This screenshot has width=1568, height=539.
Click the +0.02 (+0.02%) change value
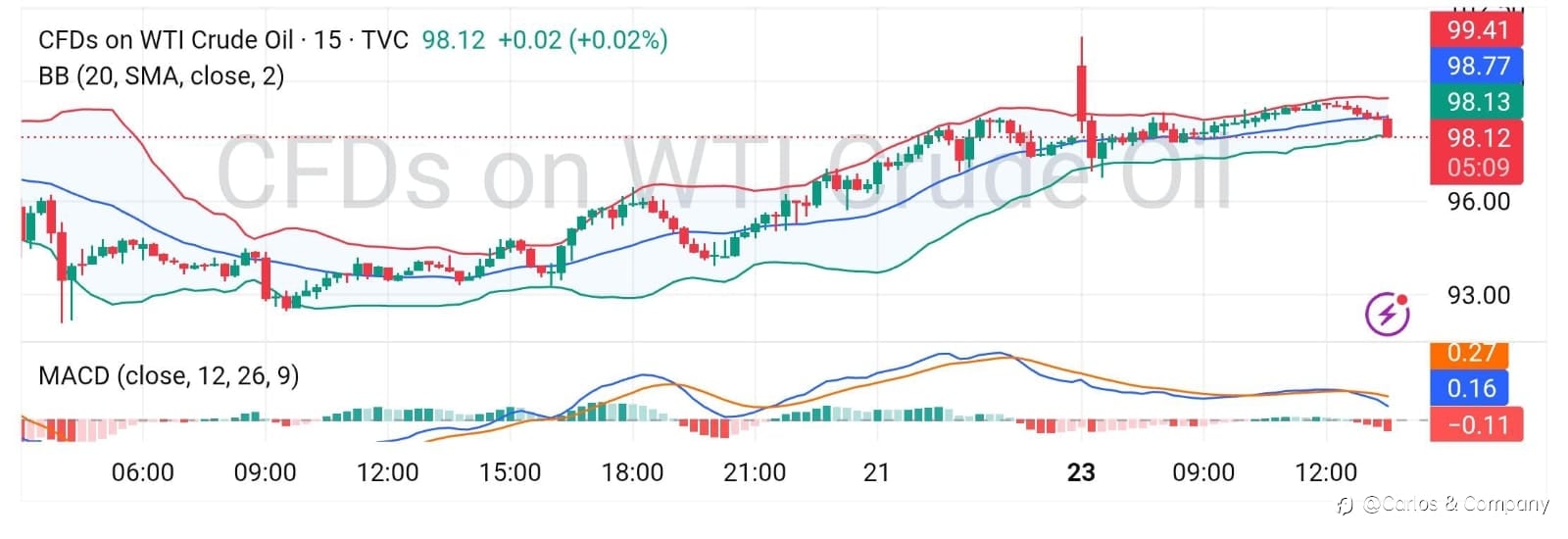pos(582,40)
